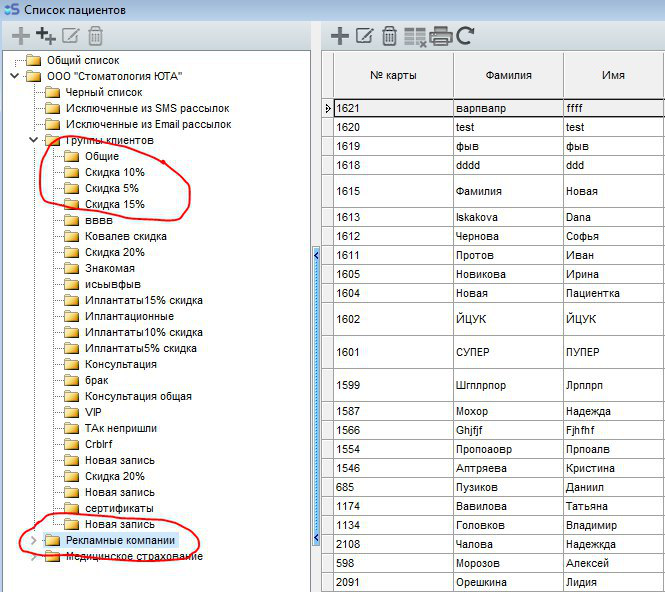
Task: Print the patient list
Action: (441, 37)
